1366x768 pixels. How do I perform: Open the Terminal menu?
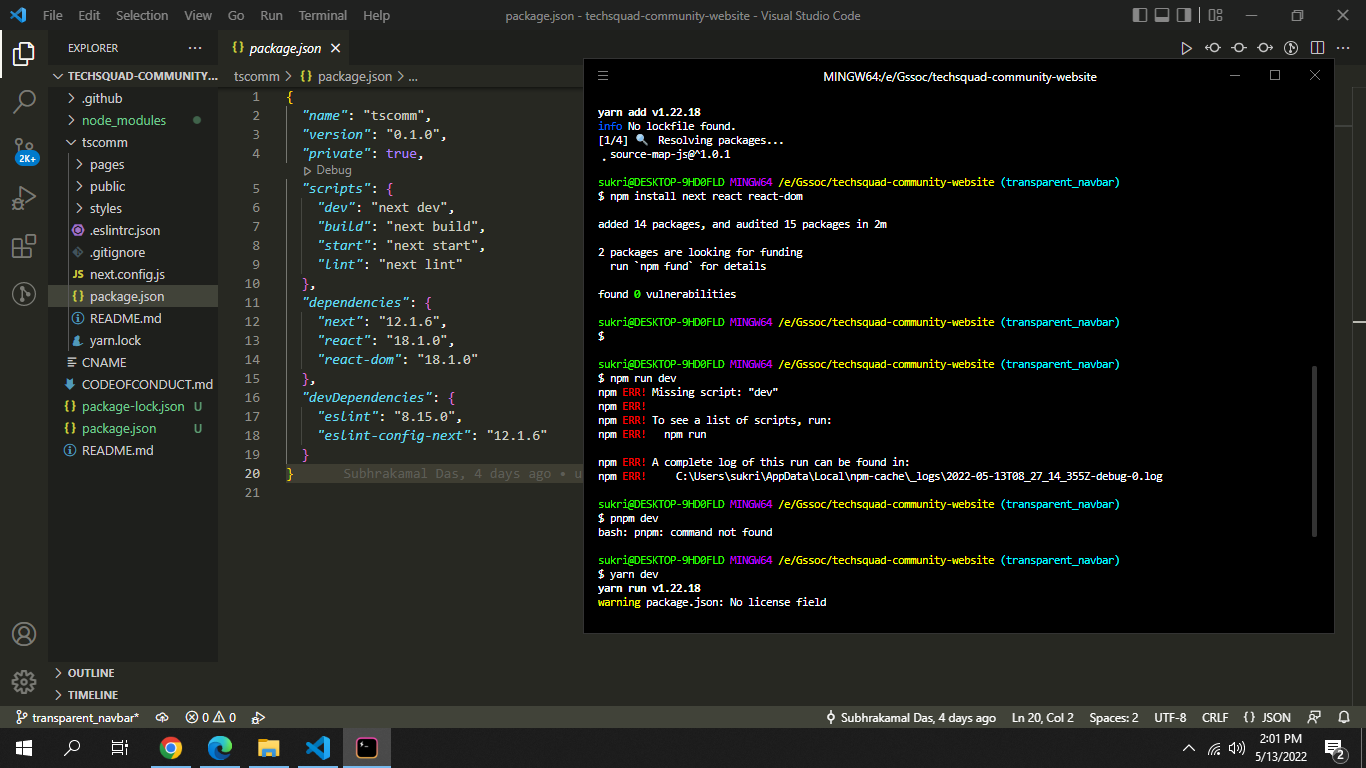pos(323,16)
